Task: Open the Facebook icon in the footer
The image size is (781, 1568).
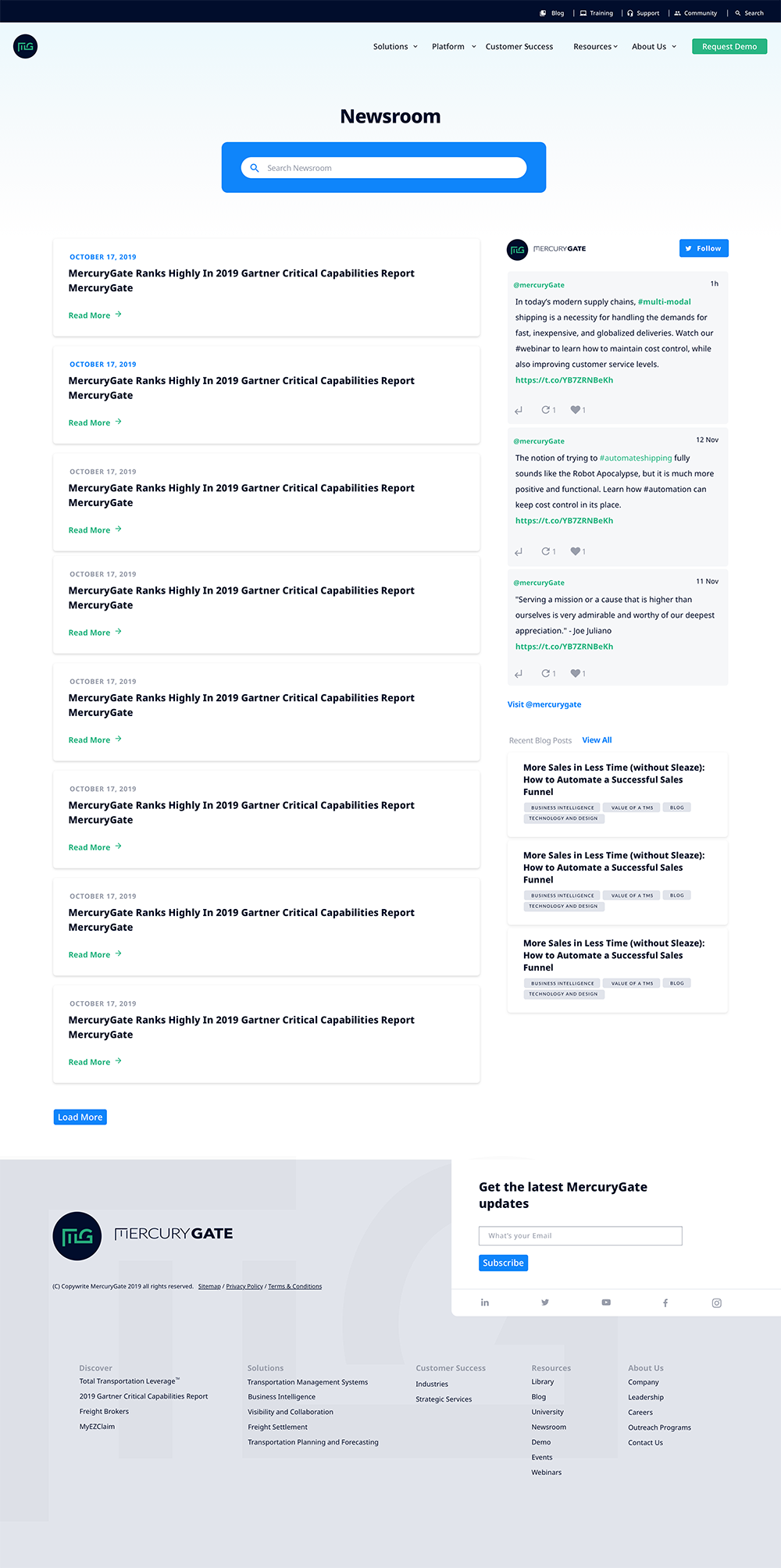Action: click(665, 1303)
